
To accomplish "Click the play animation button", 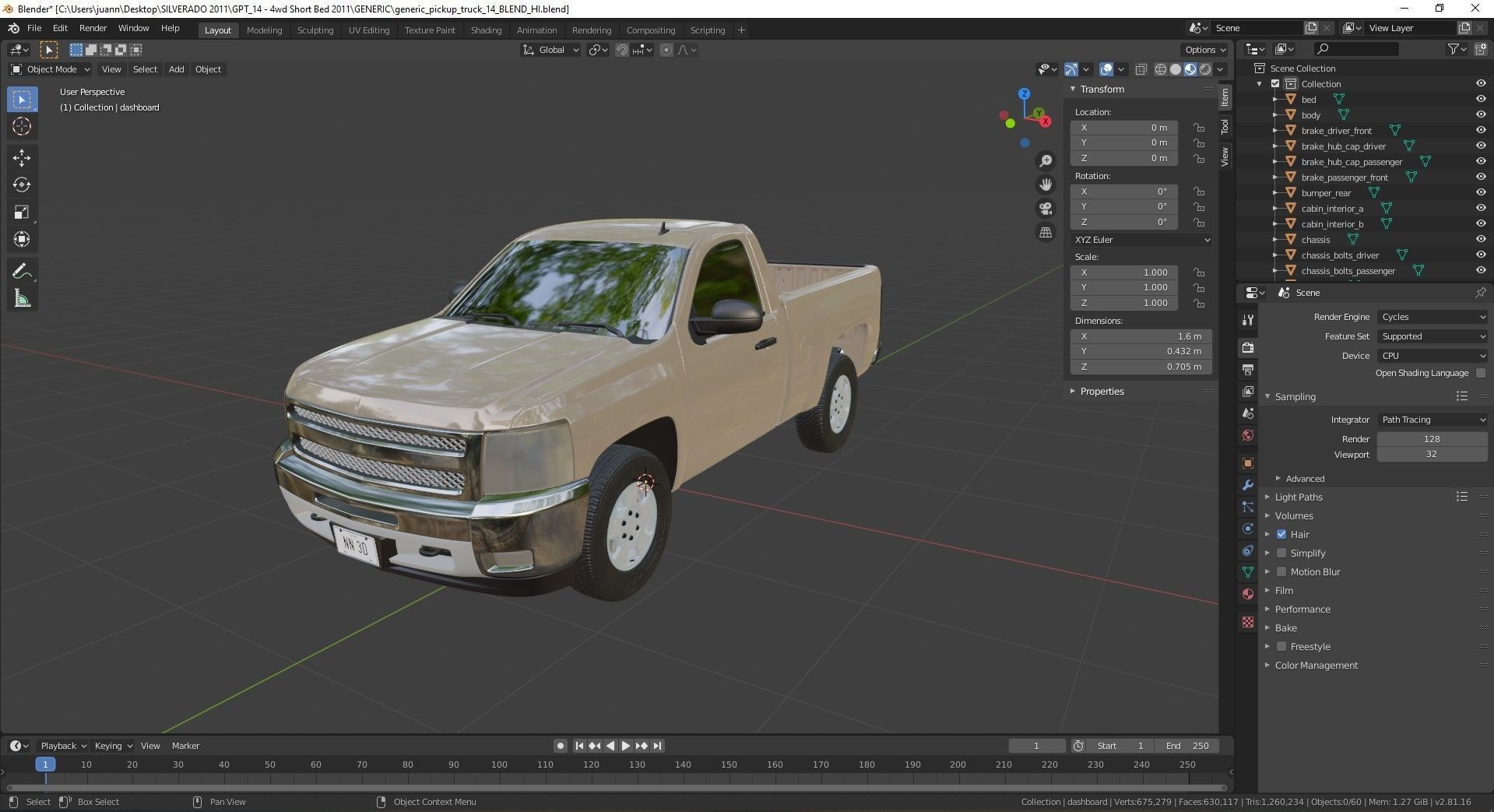I will 626,746.
